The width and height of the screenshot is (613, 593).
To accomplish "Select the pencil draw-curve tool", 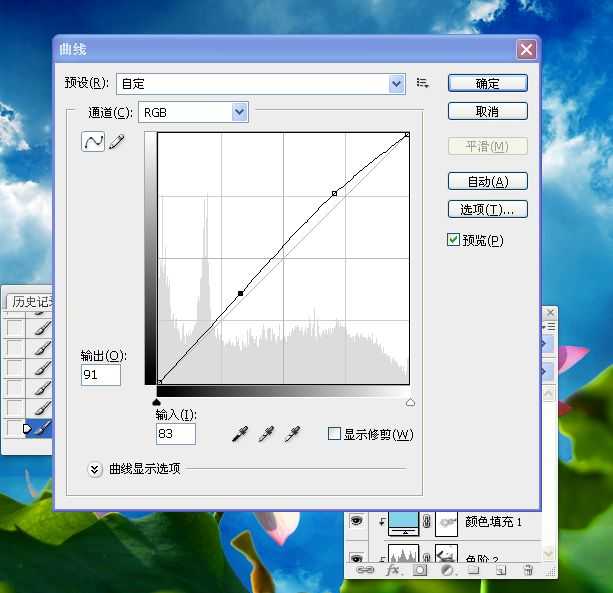I will pyautogui.click(x=117, y=142).
